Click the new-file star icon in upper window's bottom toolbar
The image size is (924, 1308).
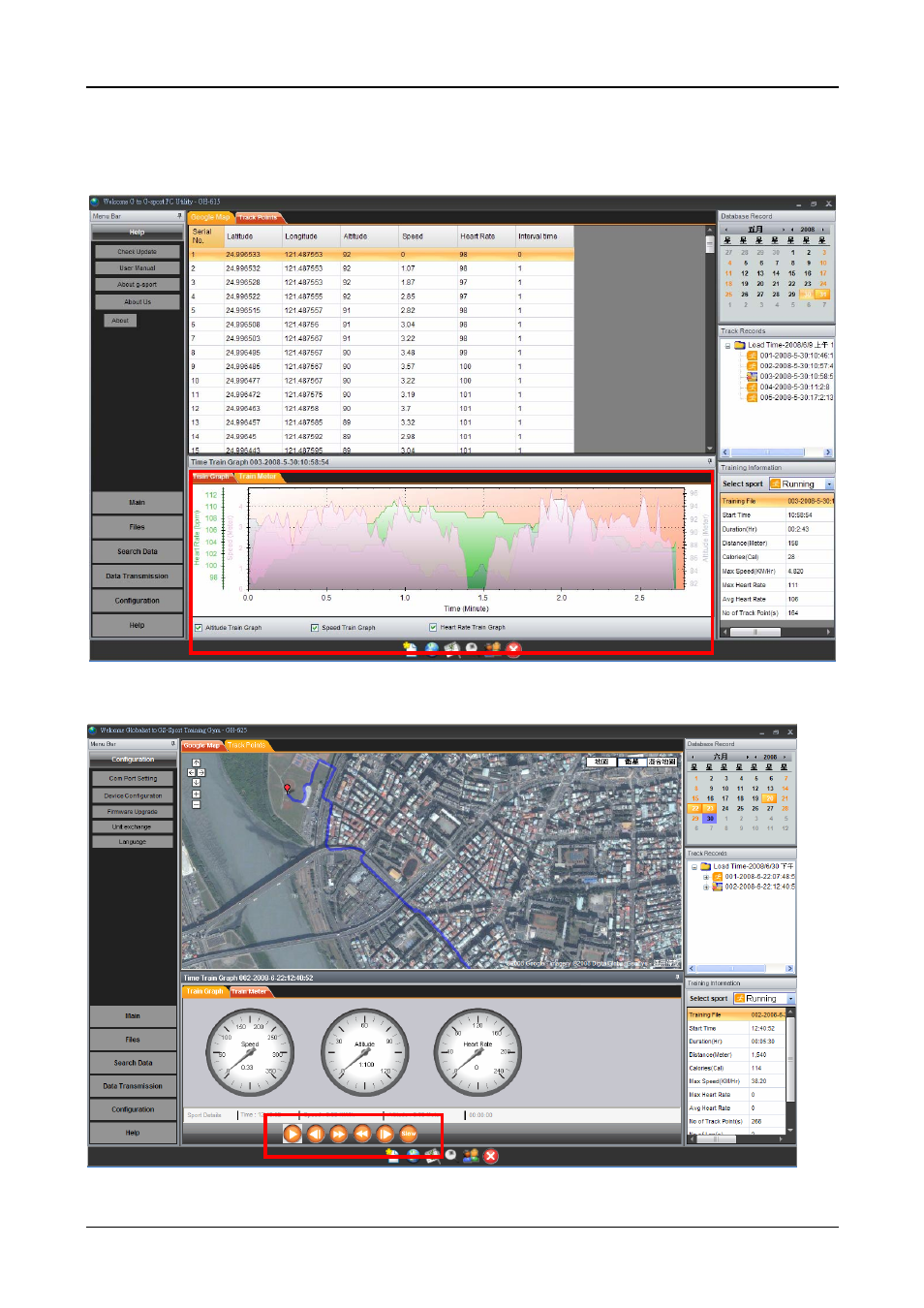[411, 649]
